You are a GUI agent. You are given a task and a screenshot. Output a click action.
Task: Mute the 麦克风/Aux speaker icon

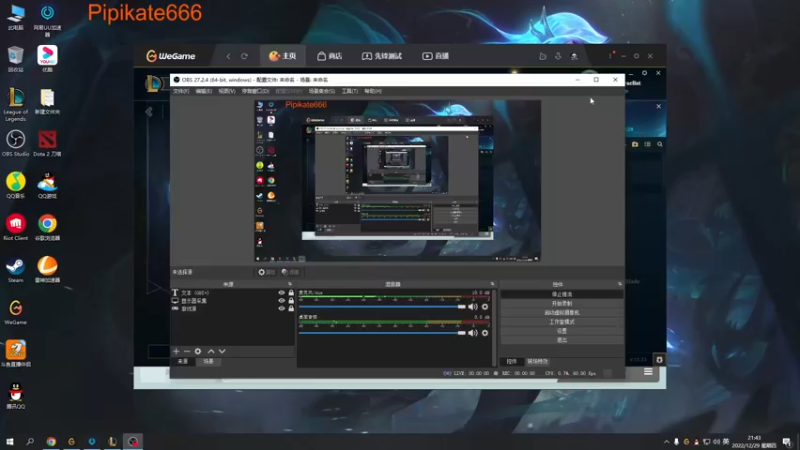(x=473, y=307)
